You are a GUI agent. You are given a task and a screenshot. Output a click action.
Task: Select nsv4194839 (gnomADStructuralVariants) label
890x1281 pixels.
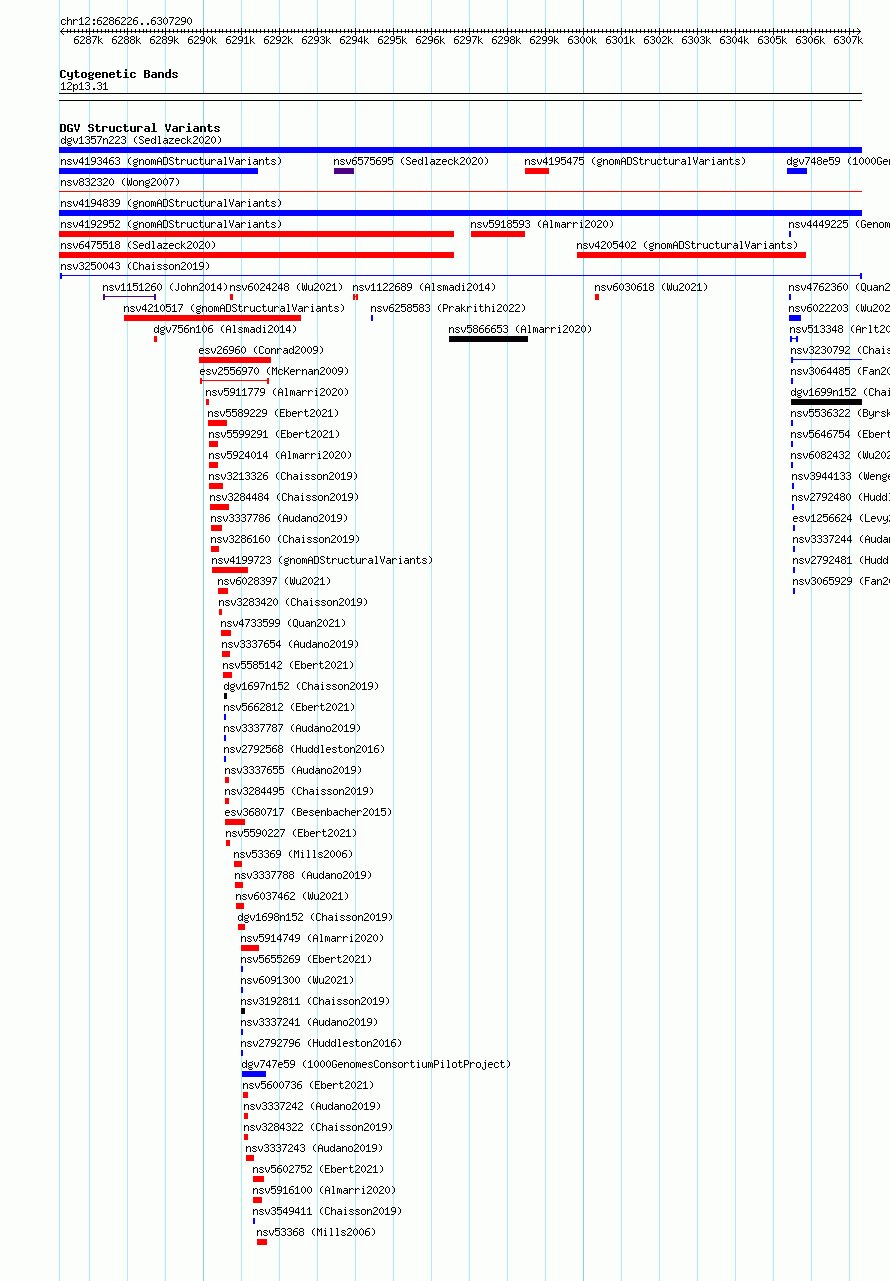(171, 203)
